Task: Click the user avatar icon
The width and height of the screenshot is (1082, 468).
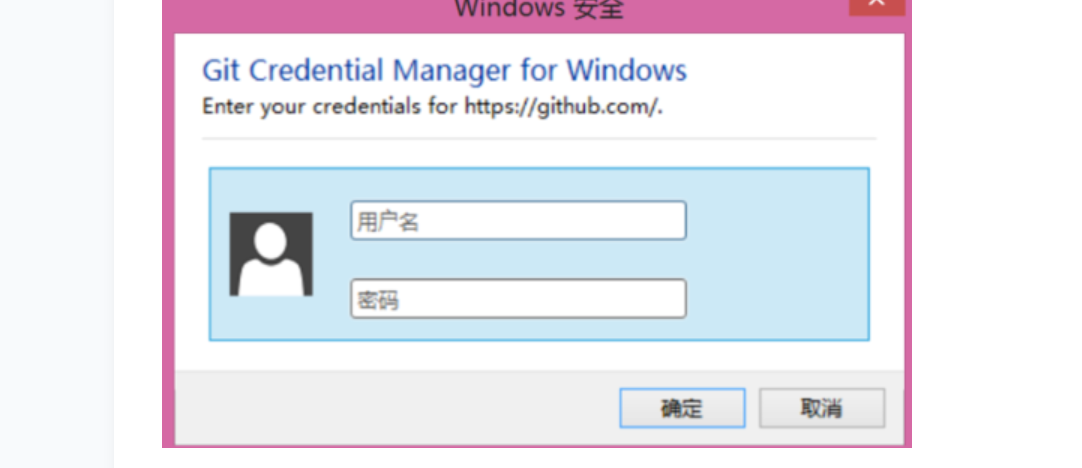Action: [x=271, y=254]
